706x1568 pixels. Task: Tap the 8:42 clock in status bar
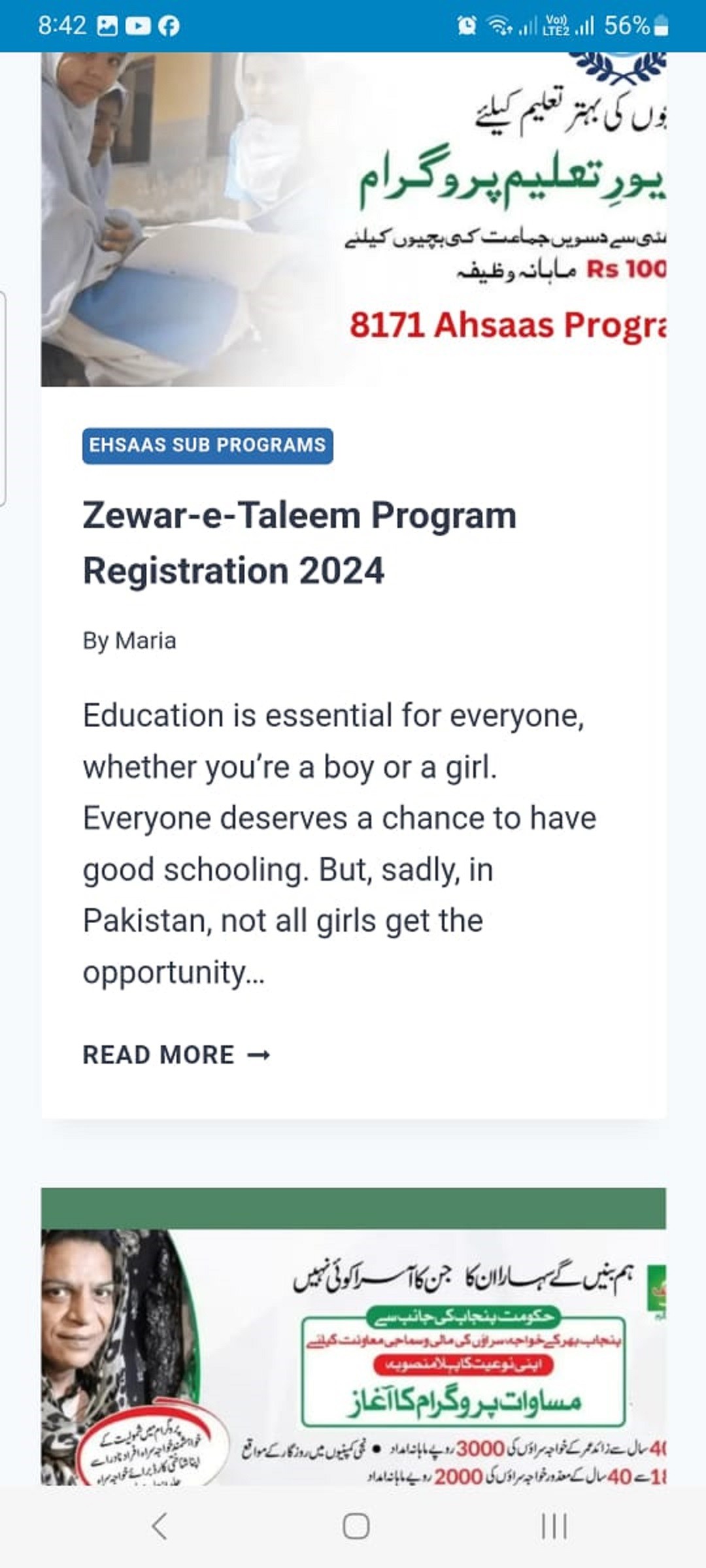62,26
